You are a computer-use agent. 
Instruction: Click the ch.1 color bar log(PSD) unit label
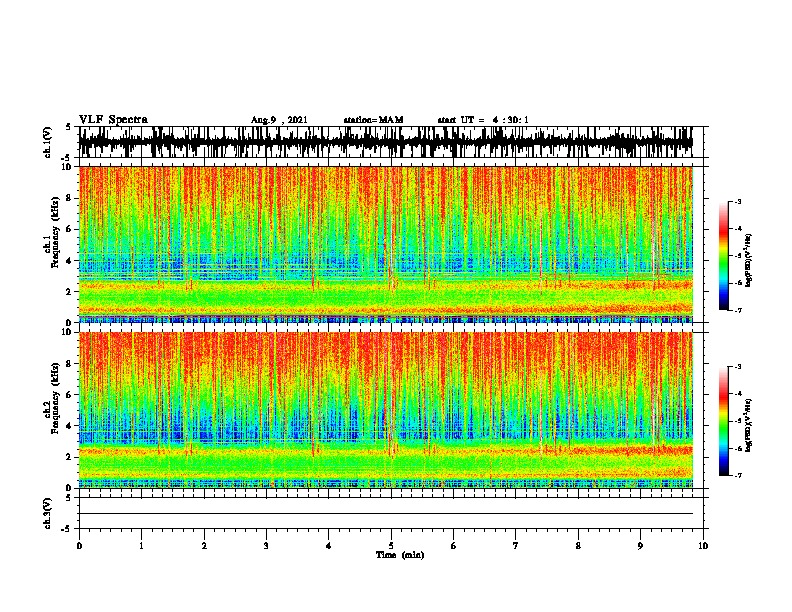point(749,260)
